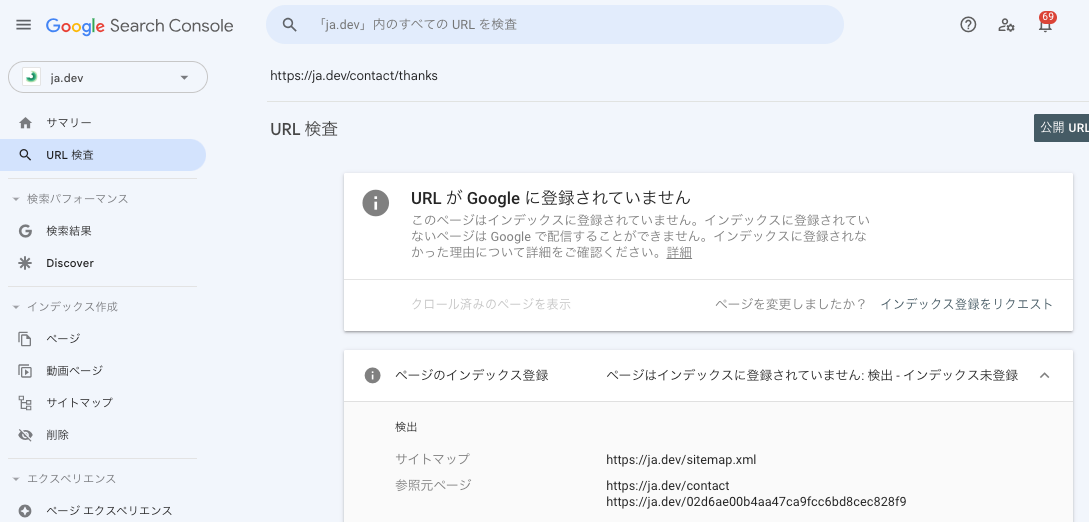Image resolution: width=1089 pixels, height=522 pixels.
Task: Click インデックス登録をリクエスト button
Action: pyautogui.click(x=966, y=304)
